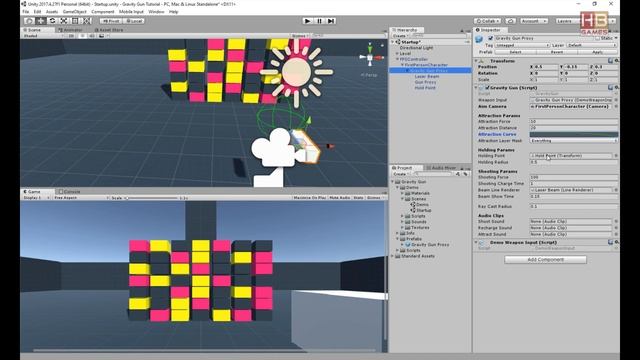Collapse the FPSController hierarchy item
Viewport: 640px width, 360px height.
tap(397, 59)
